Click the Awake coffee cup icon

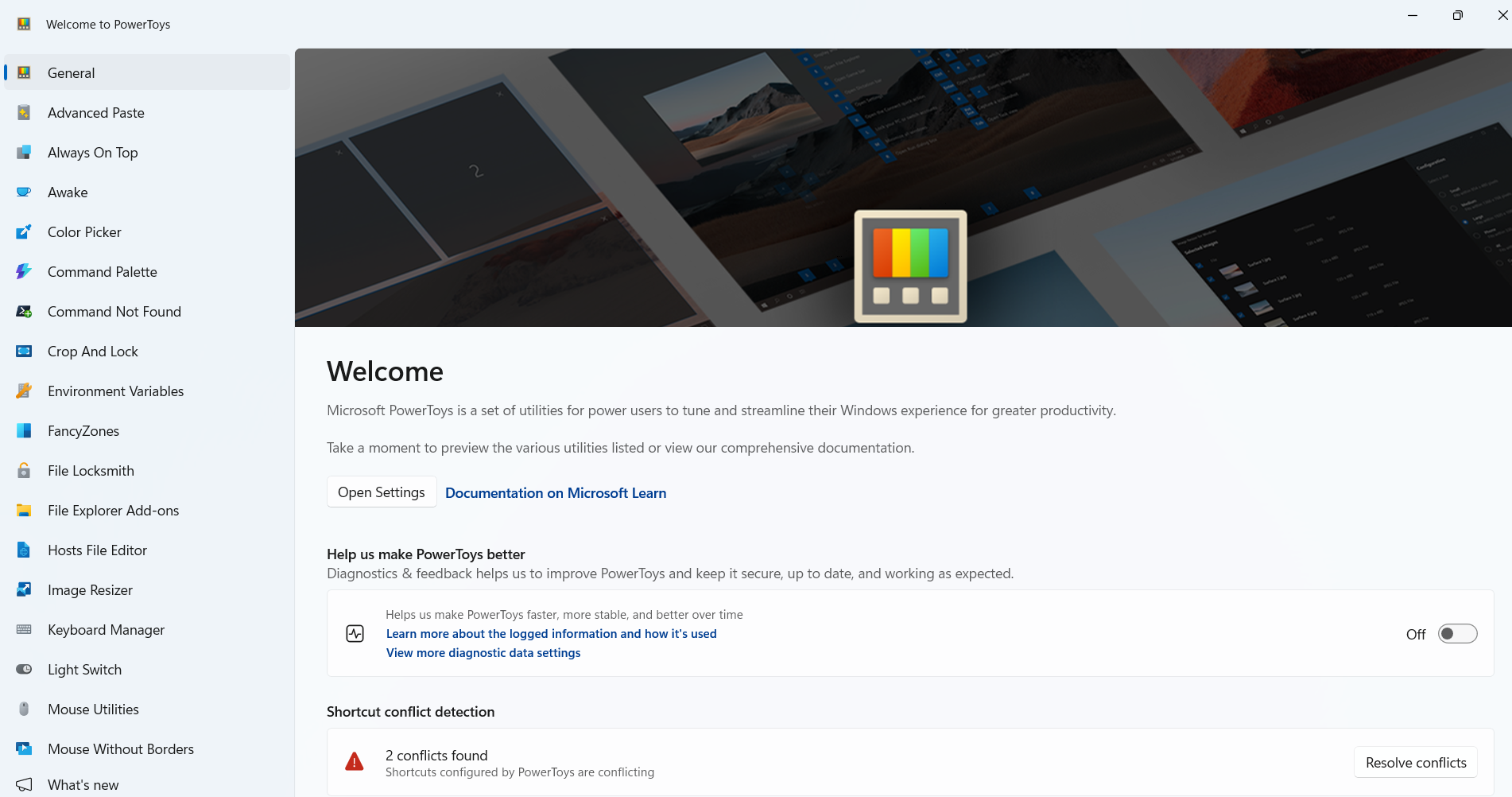24,192
